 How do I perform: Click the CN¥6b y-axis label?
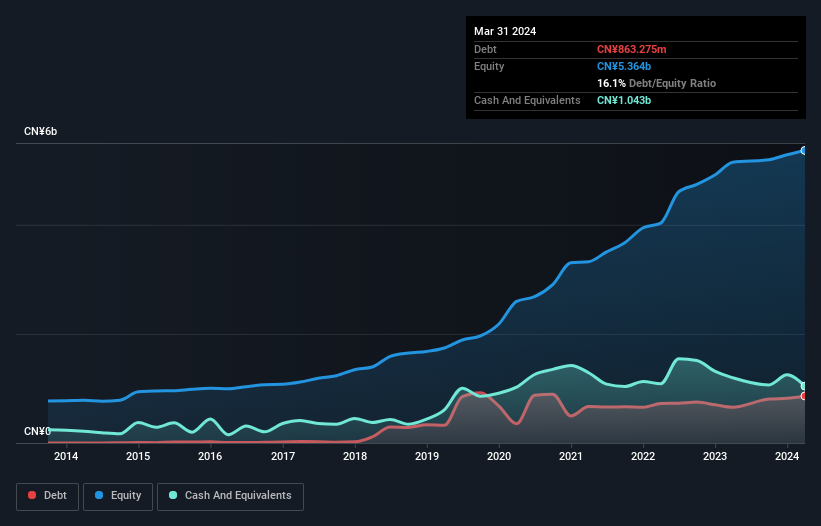pyautogui.click(x=40, y=131)
